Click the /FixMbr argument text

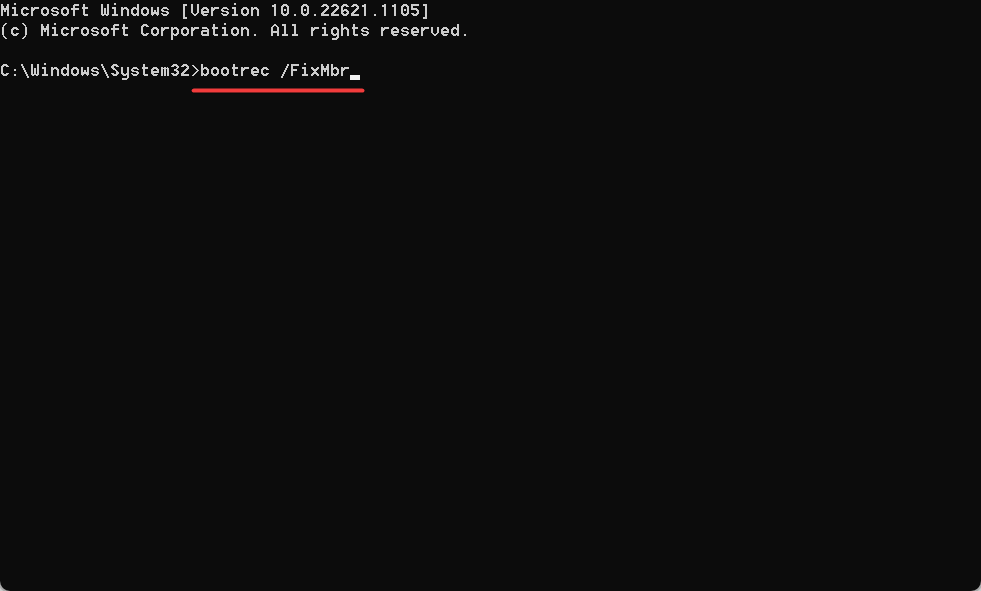coord(315,71)
